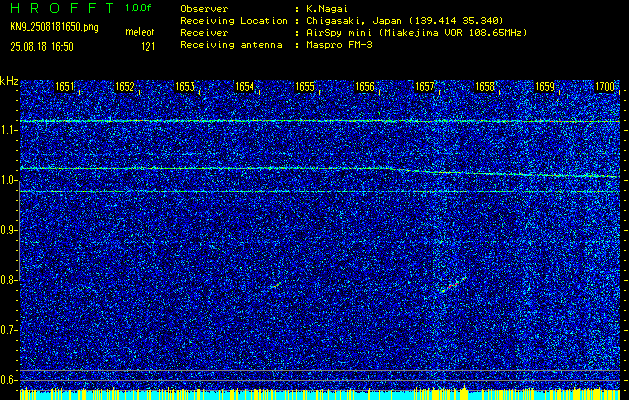The width and height of the screenshot is (629, 400).
Task: Click the 1700 time marker
Action: 605,87
